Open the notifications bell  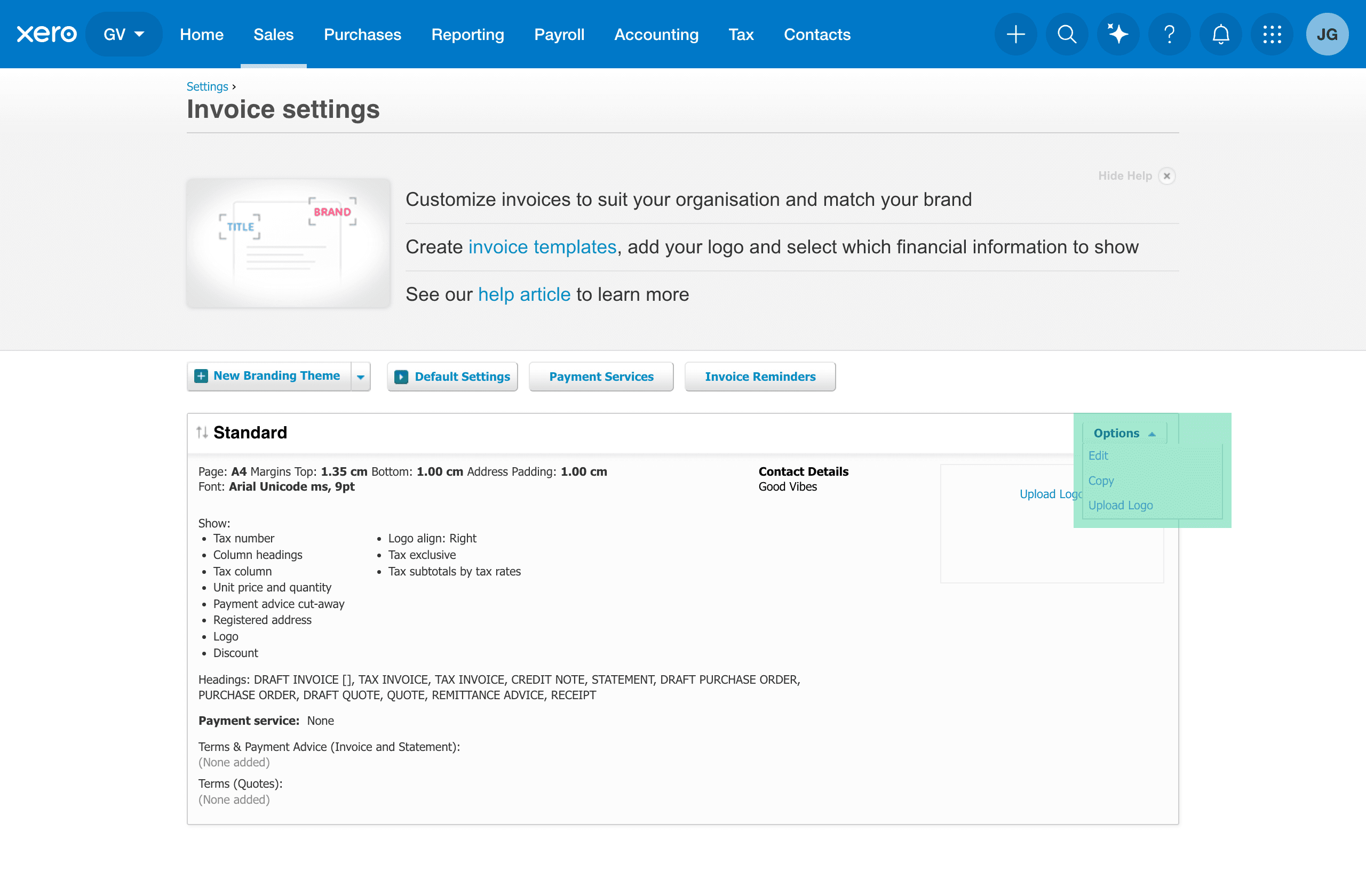click(x=1220, y=35)
